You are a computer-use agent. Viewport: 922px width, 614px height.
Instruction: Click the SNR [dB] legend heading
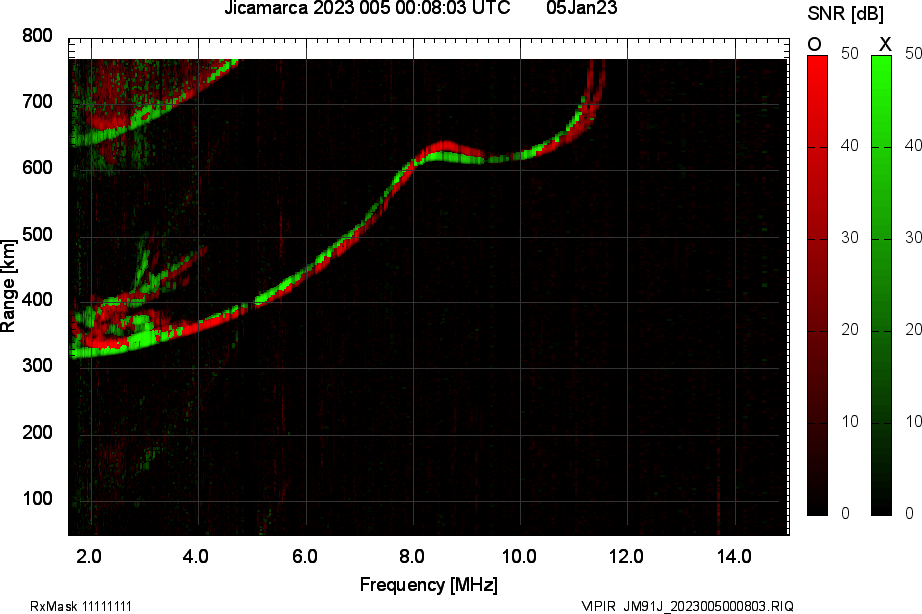point(846,13)
